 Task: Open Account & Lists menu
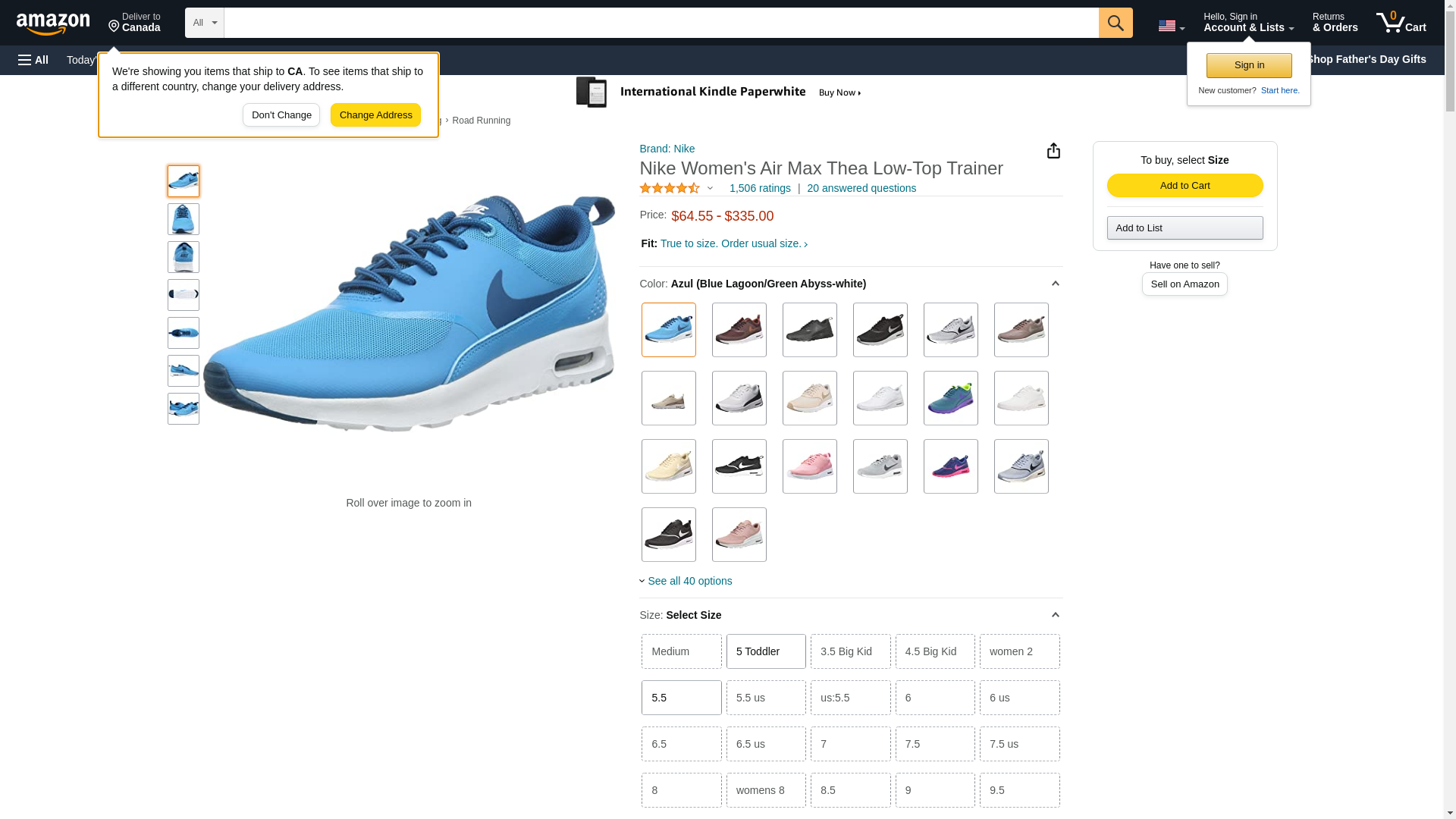coord(1247,23)
